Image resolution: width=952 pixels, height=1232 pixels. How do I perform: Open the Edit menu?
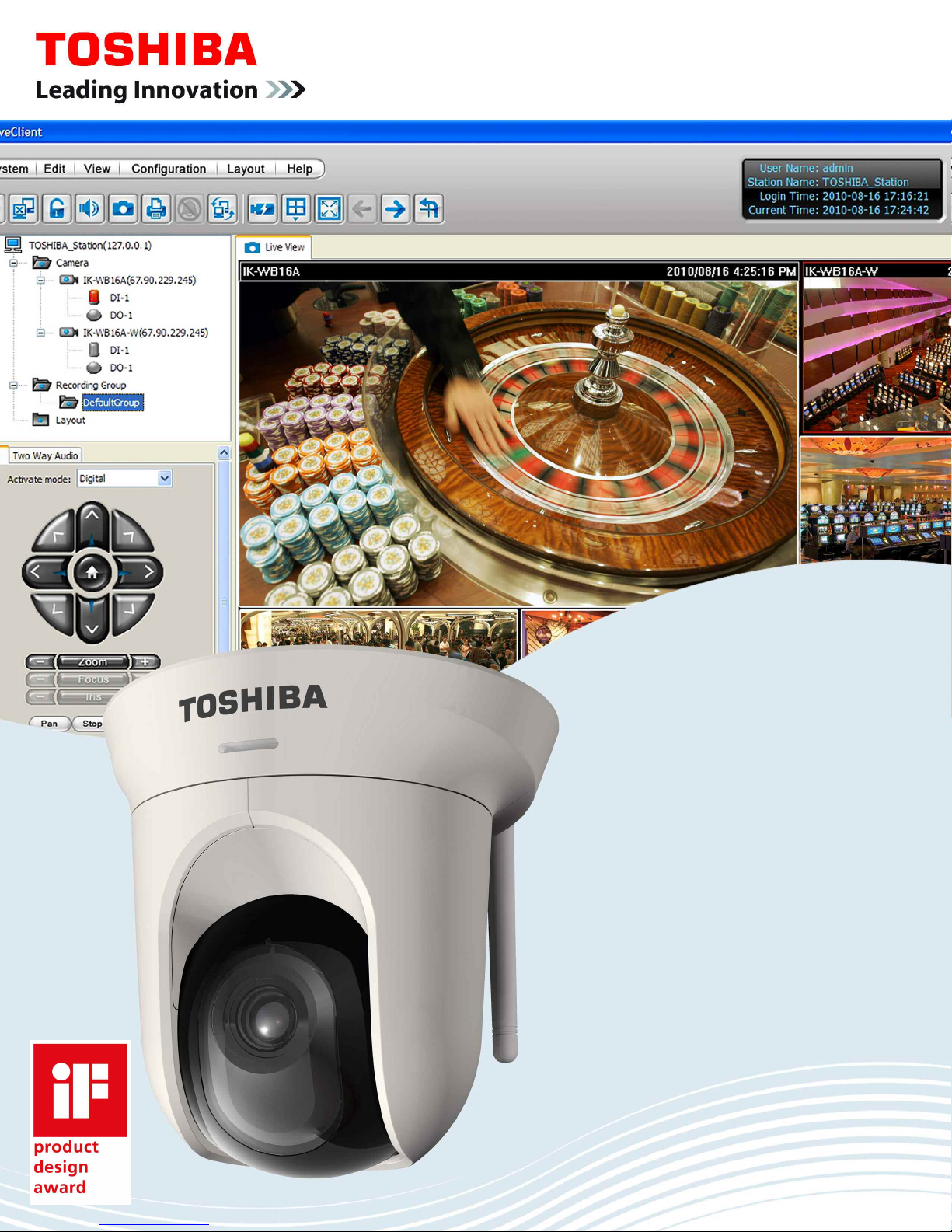(54, 169)
